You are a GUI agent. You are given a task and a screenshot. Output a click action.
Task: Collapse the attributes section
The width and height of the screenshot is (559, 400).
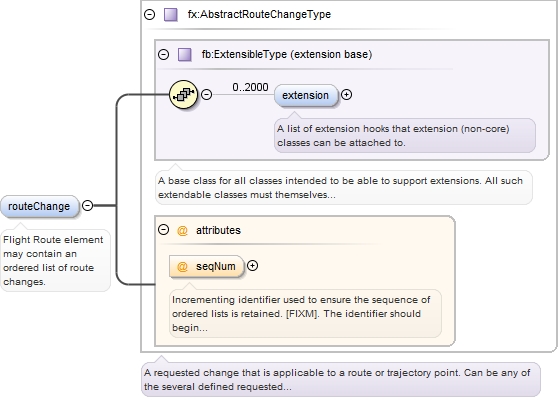pyautogui.click(x=164, y=230)
